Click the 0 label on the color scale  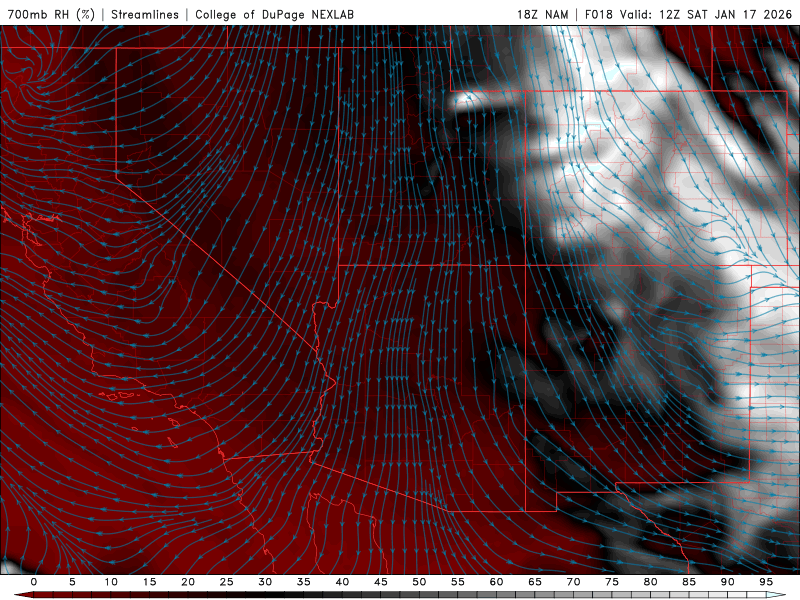click(34, 582)
